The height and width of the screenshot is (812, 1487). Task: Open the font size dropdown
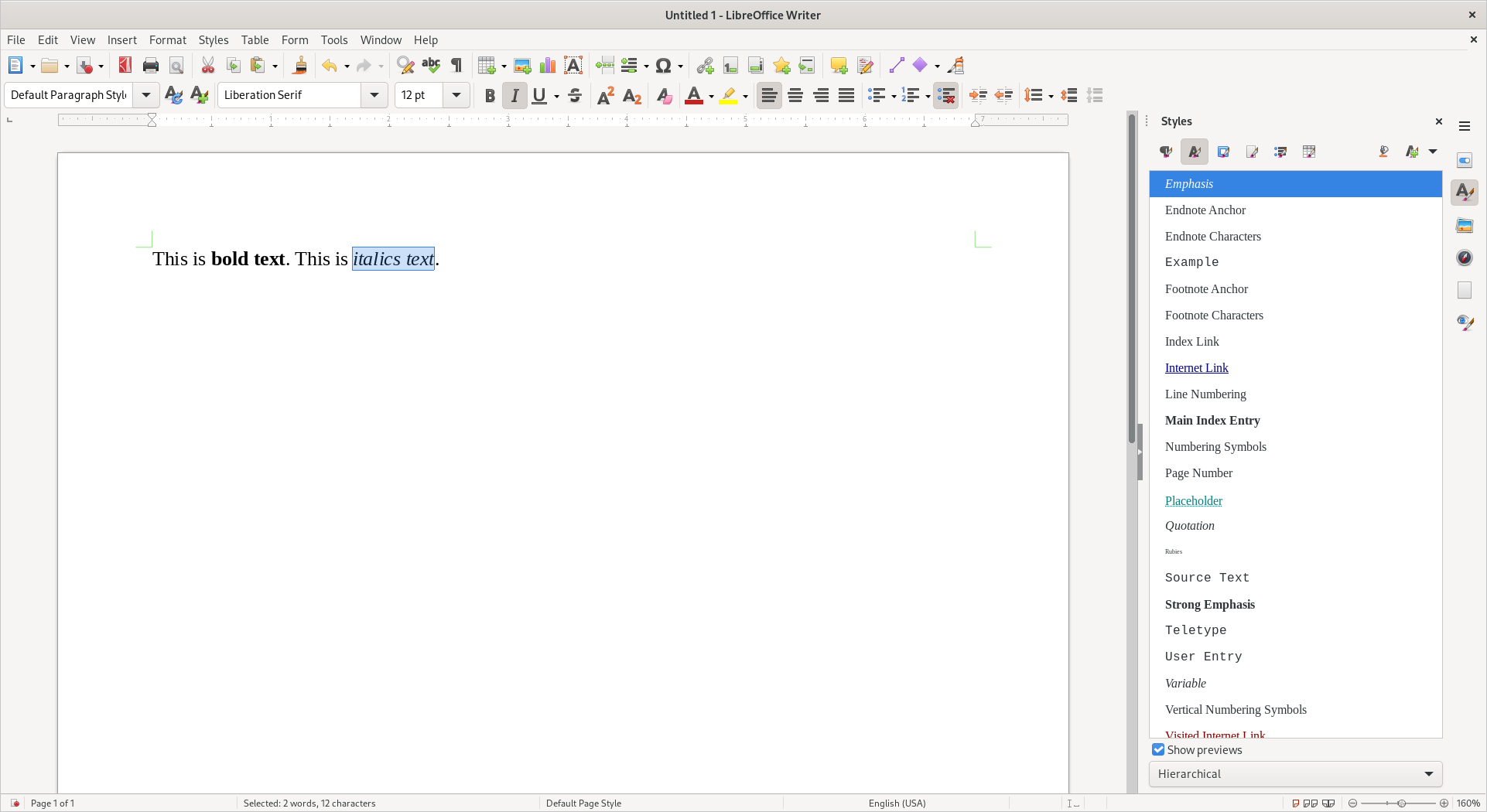pos(456,94)
